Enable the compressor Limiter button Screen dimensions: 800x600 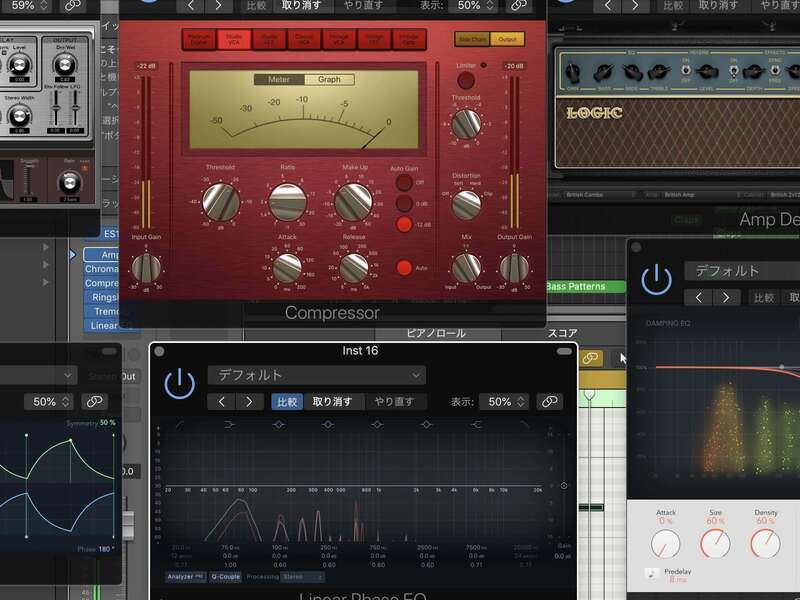pyautogui.click(x=485, y=65)
